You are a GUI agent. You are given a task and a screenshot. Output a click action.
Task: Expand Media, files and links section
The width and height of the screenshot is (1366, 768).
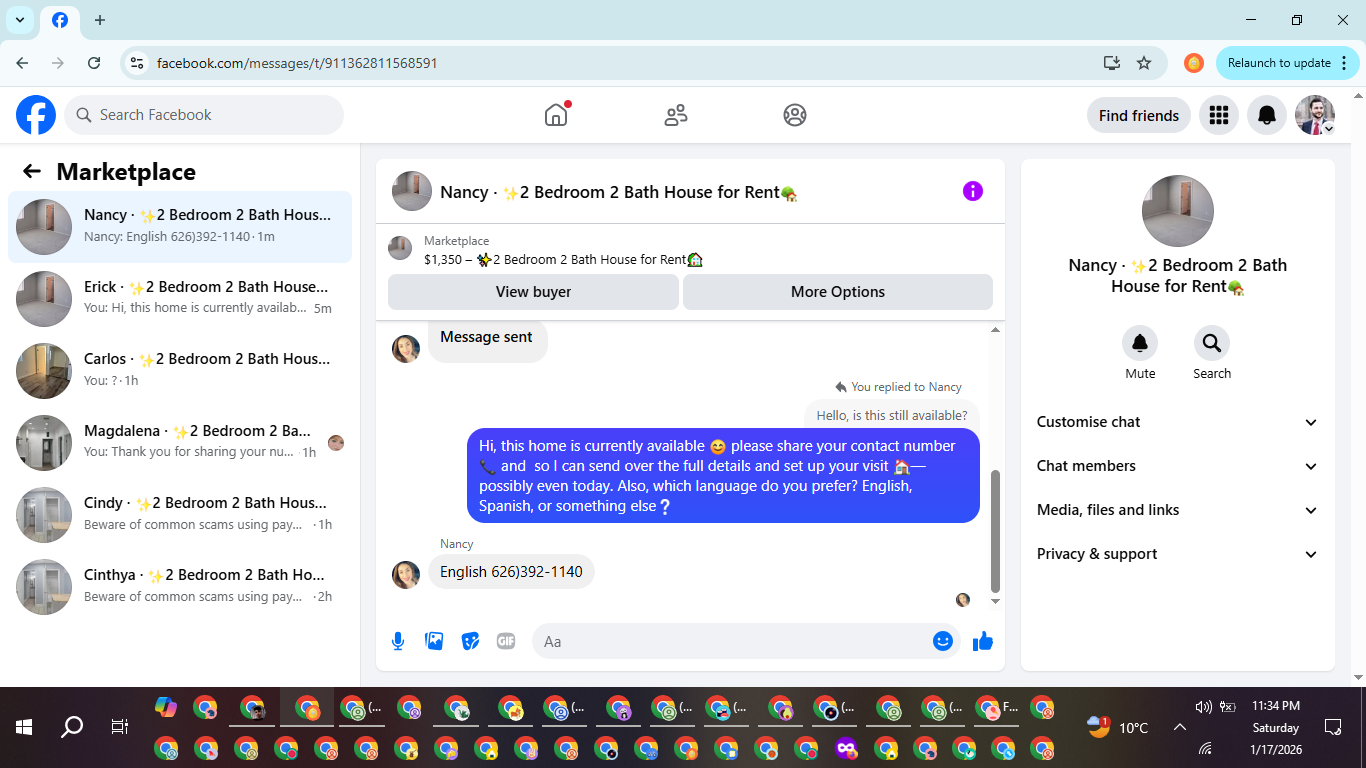[1178, 510]
